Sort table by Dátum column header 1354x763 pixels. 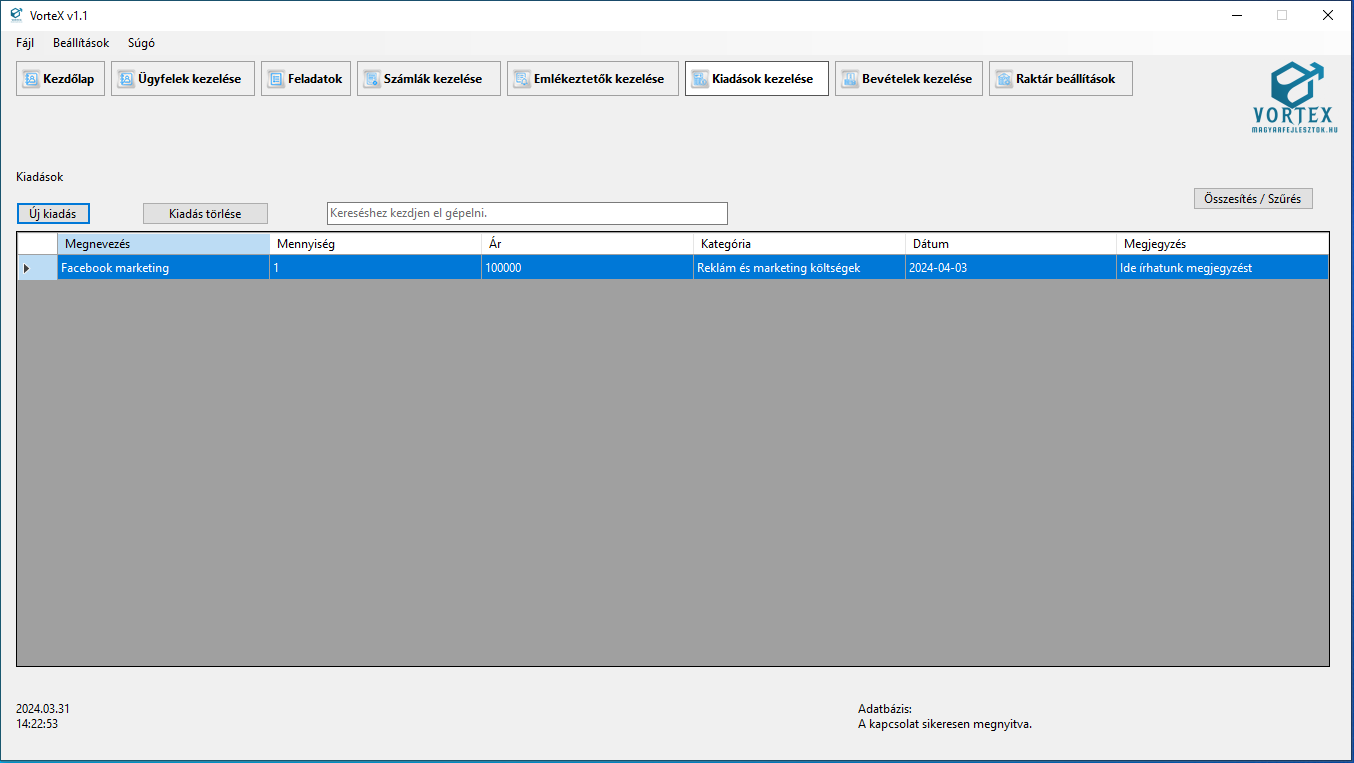click(x=1010, y=244)
